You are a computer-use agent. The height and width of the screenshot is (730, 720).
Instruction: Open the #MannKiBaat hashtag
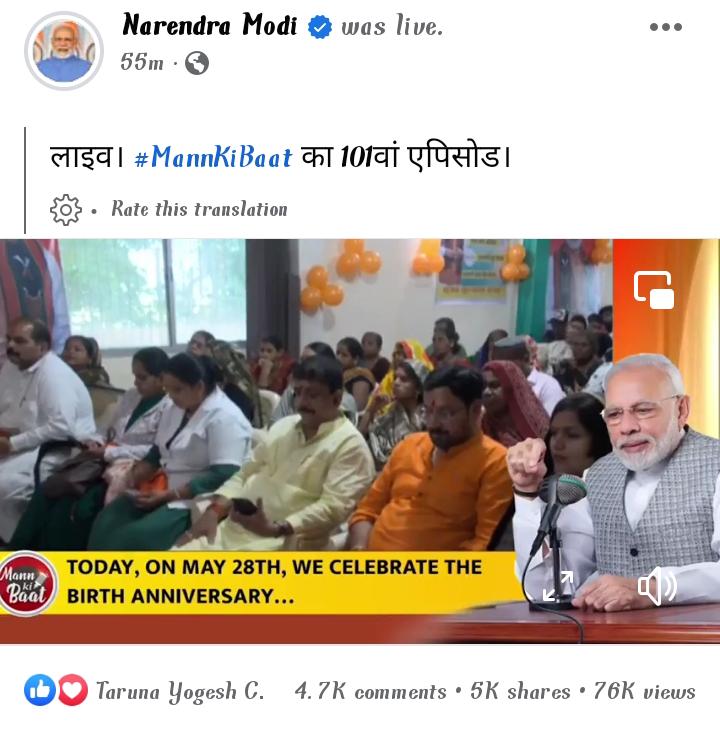214,156
